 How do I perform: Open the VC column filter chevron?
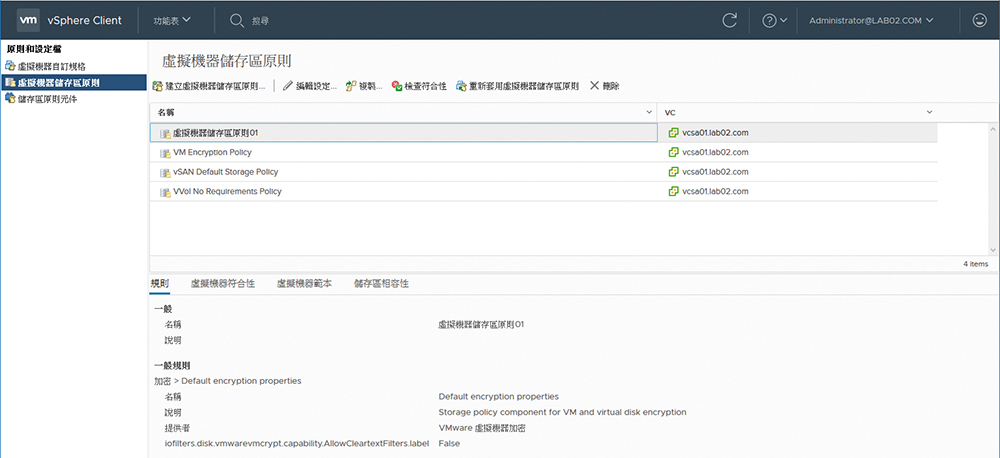(929, 112)
